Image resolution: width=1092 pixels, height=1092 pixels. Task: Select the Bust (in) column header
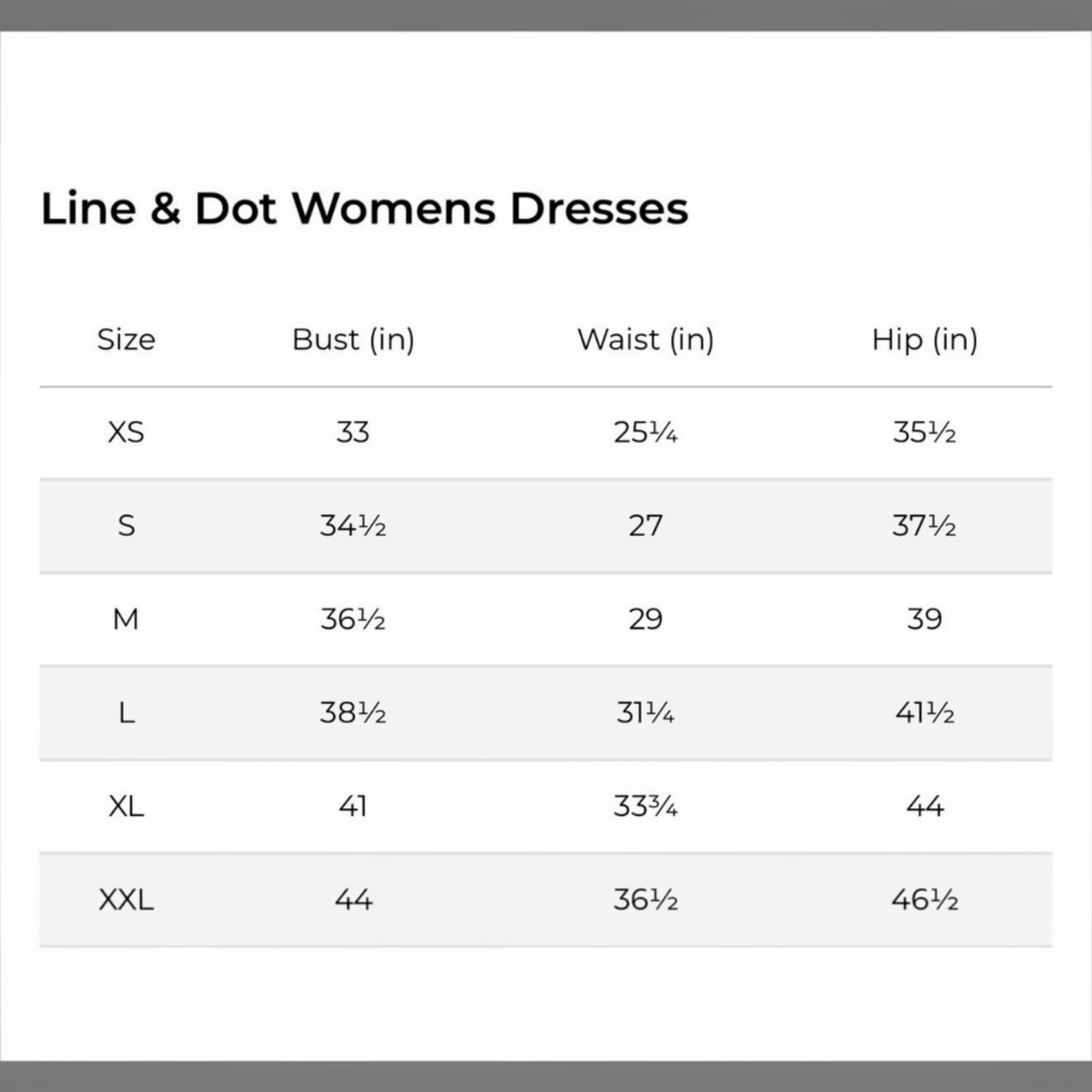pyautogui.click(x=353, y=340)
